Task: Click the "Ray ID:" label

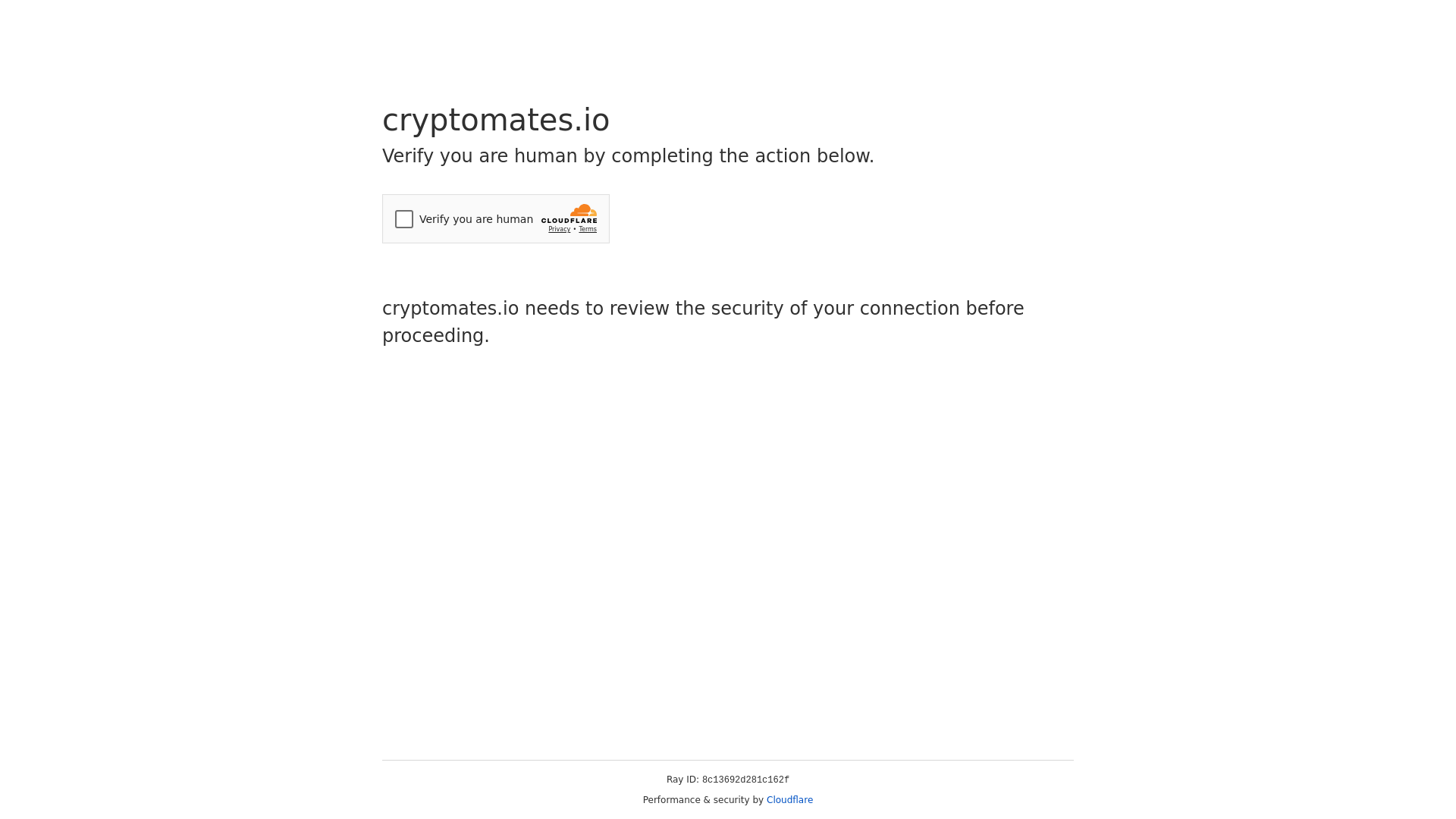Action: [682, 780]
